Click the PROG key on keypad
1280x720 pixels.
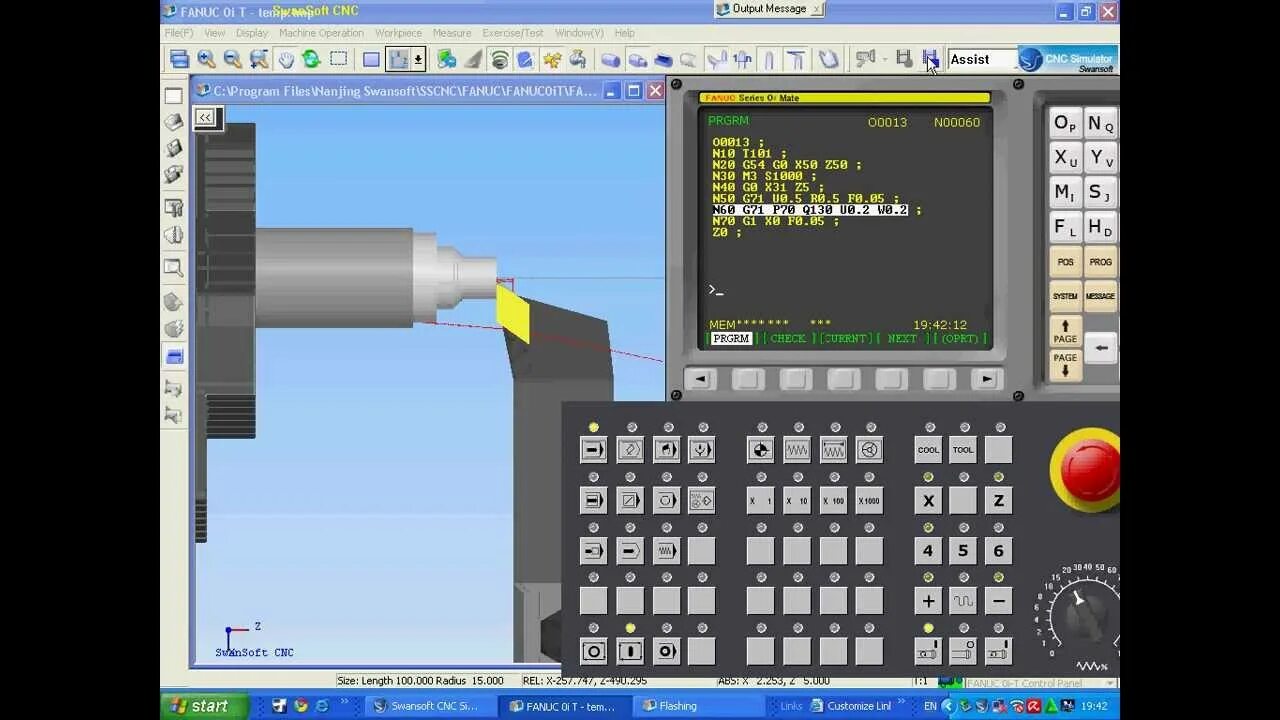(x=1100, y=262)
